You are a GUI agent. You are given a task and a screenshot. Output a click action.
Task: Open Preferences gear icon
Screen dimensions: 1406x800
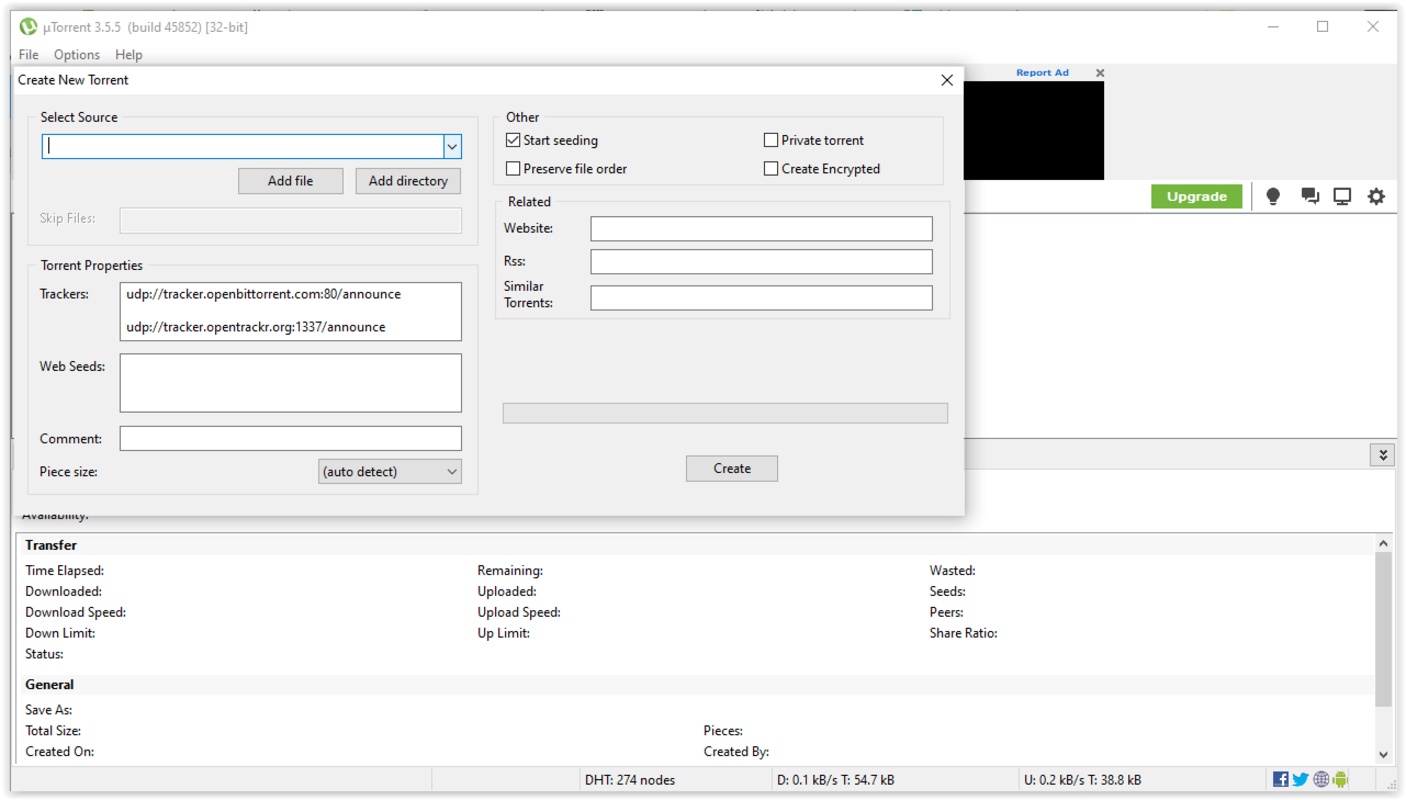pyautogui.click(x=1376, y=197)
